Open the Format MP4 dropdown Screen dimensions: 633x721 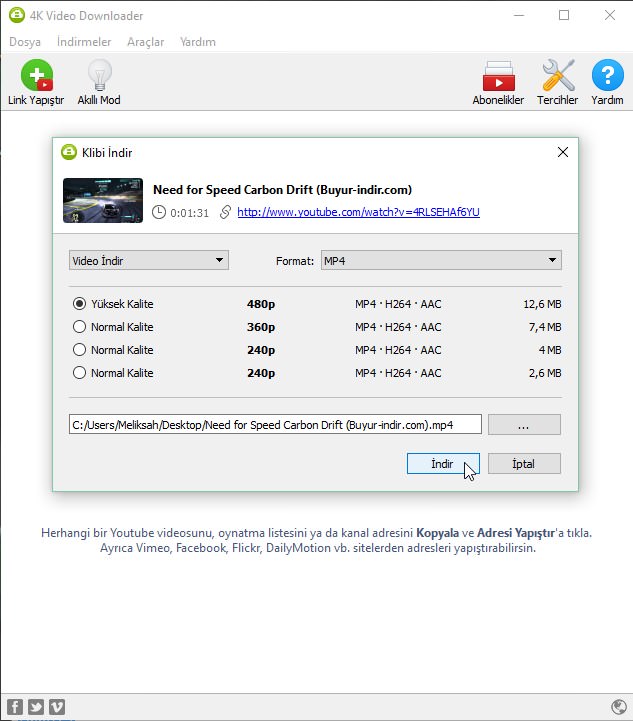441,260
